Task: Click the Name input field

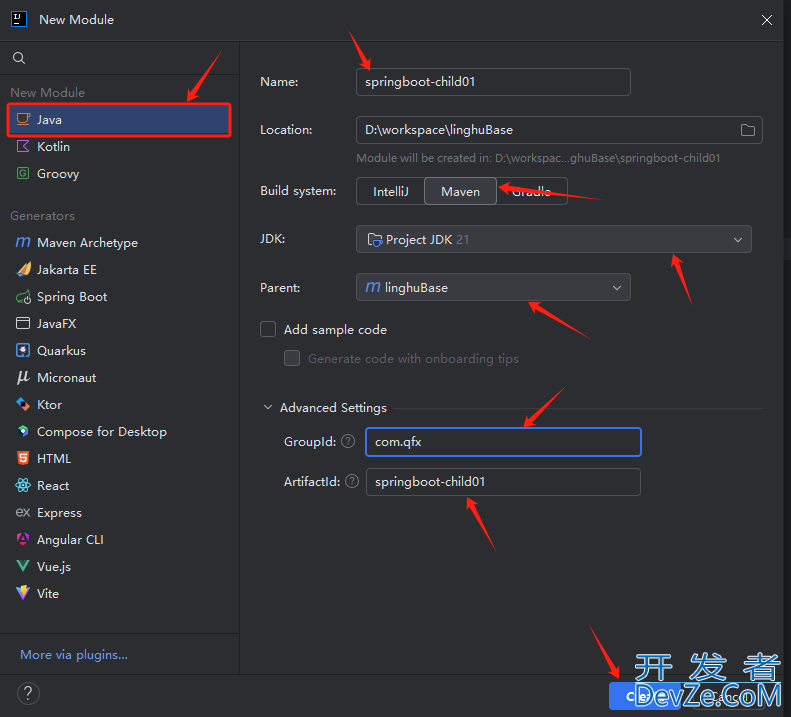Action: (x=493, y=82)
